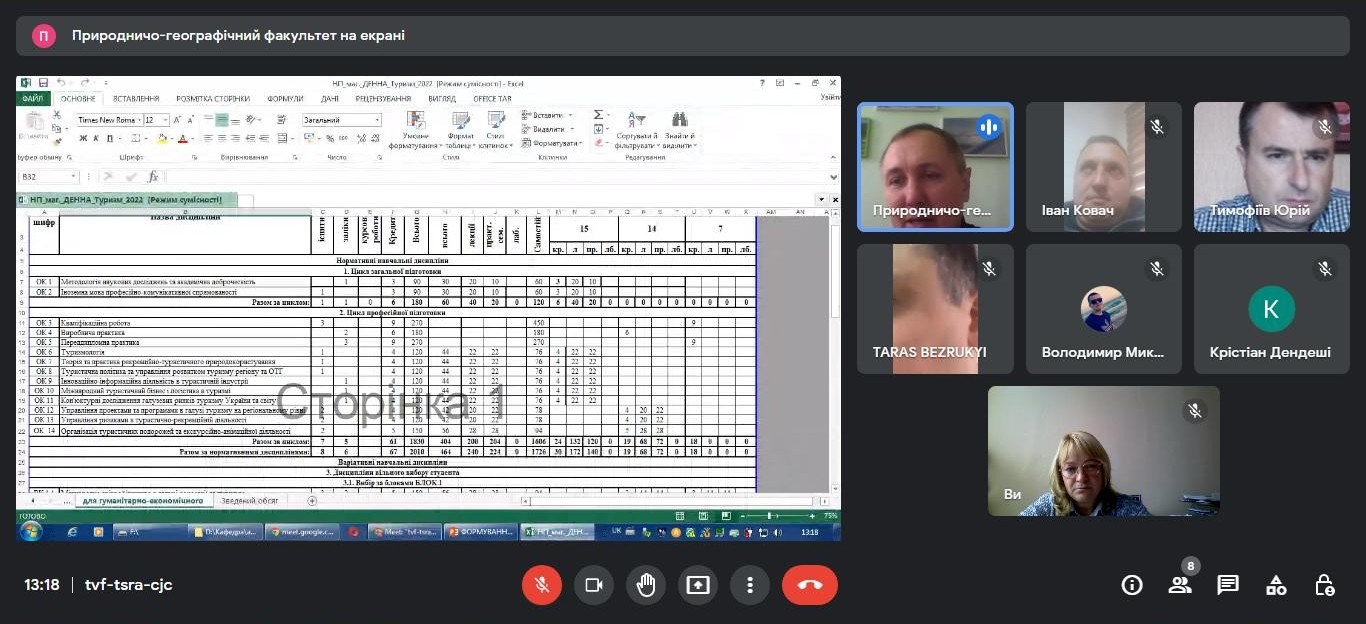Toggle italic К formatting
Viewport: 1366px width, 624px height.
[96, 138]
